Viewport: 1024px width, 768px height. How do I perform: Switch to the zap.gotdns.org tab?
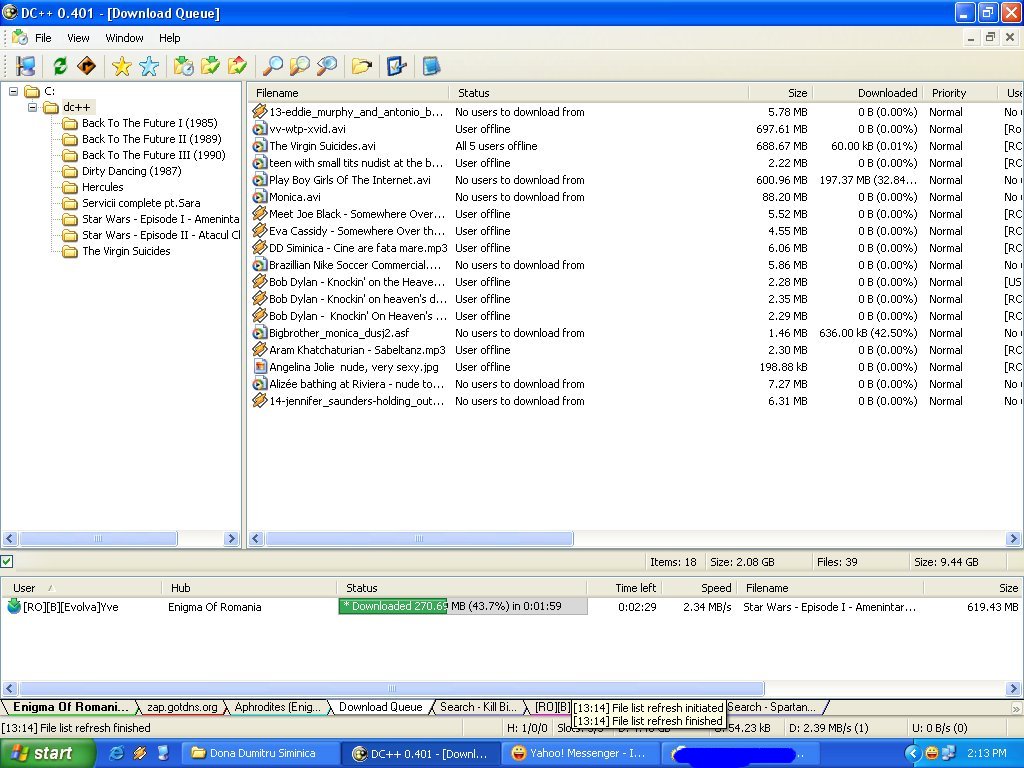[181, 707]
